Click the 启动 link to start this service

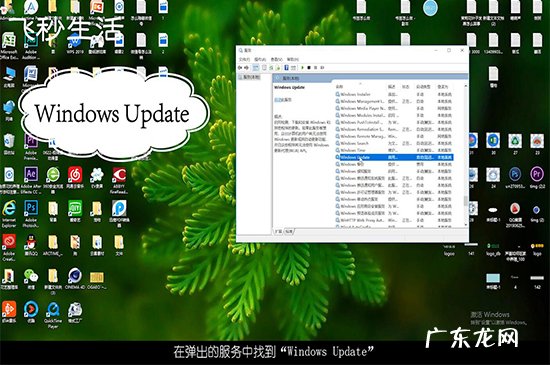[x=277, y=100]
